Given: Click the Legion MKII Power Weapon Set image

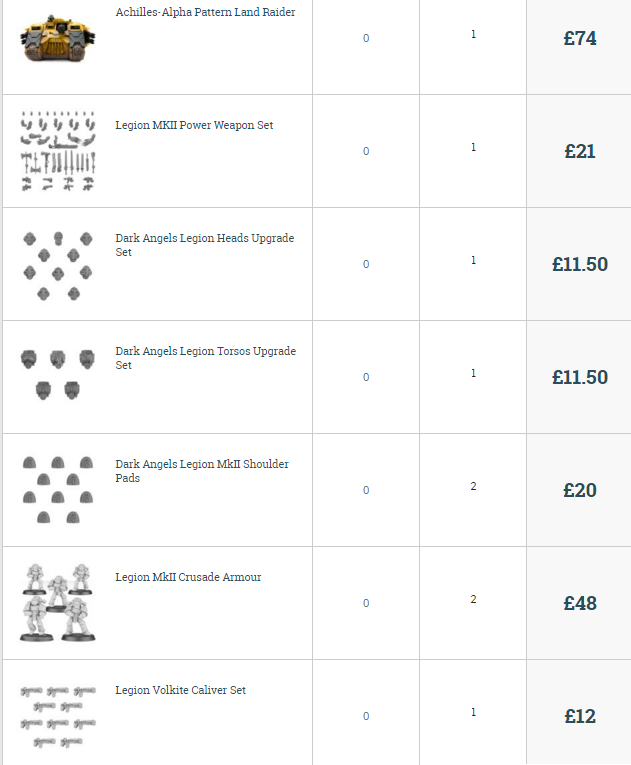Looking at the screenshot, I should click(58, 152).
